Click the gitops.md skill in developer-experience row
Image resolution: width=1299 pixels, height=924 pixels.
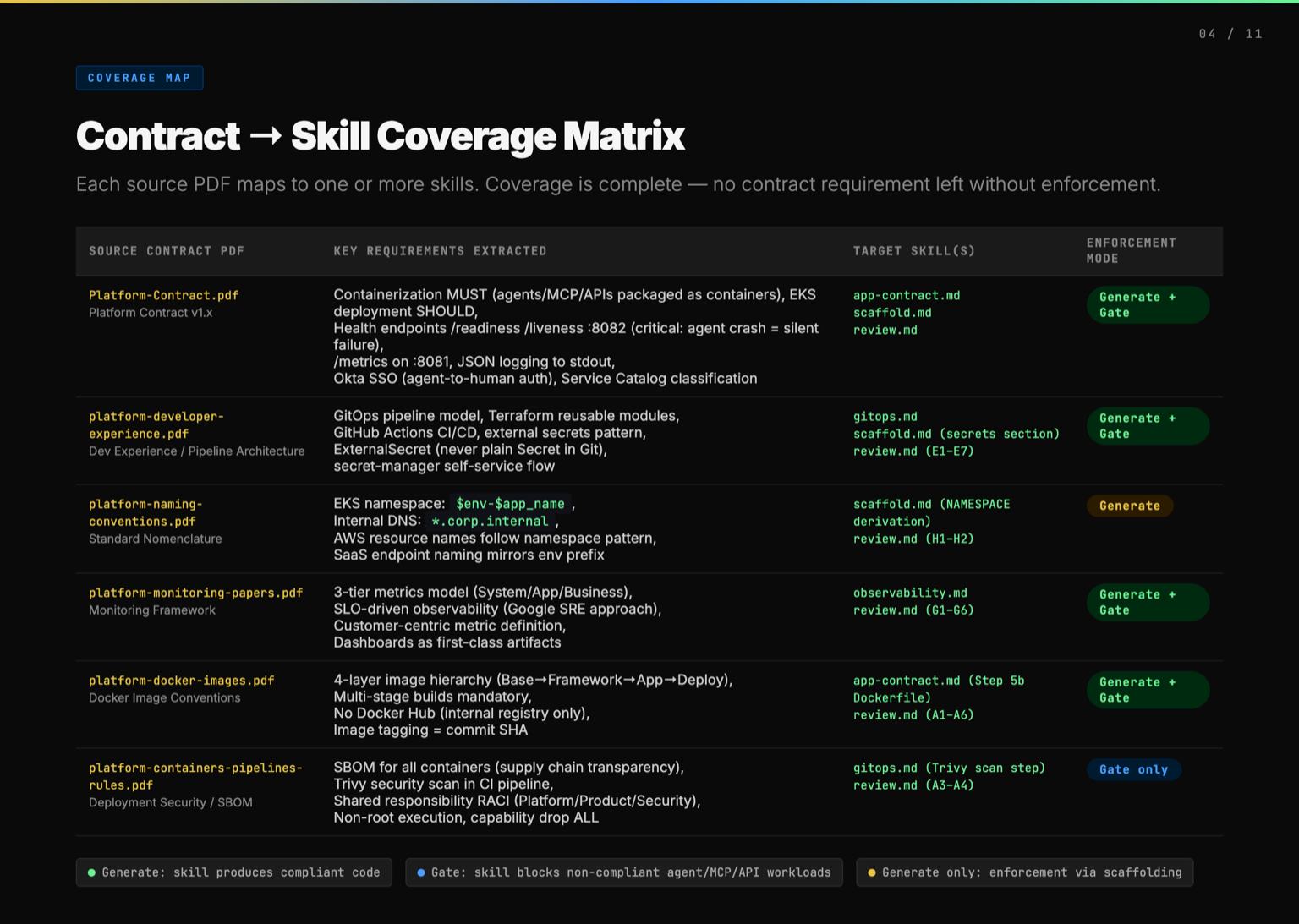tap(885, 417)
